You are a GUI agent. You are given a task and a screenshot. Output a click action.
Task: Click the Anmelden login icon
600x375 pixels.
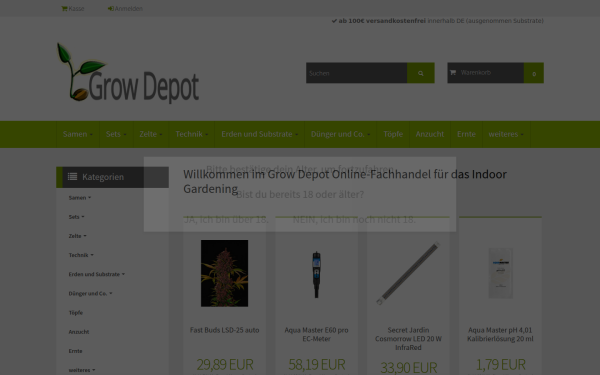(111, 8)
